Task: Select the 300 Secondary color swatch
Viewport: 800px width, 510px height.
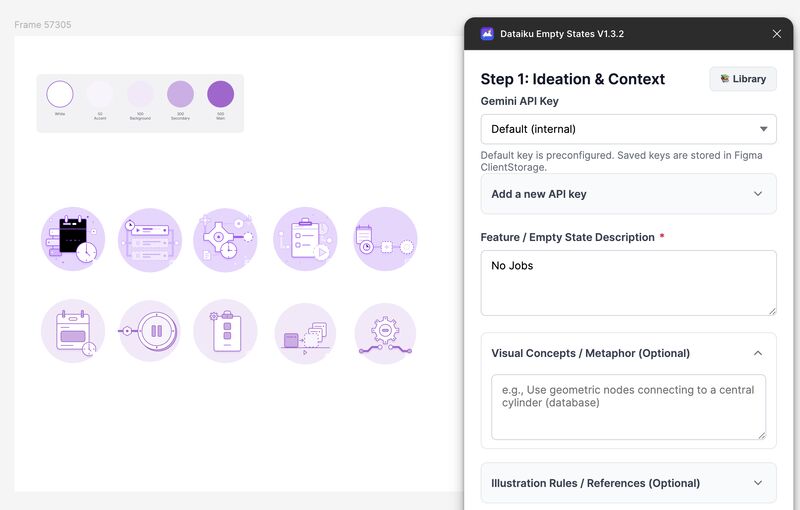Action: pyautogui.click(x=180, y=95)
